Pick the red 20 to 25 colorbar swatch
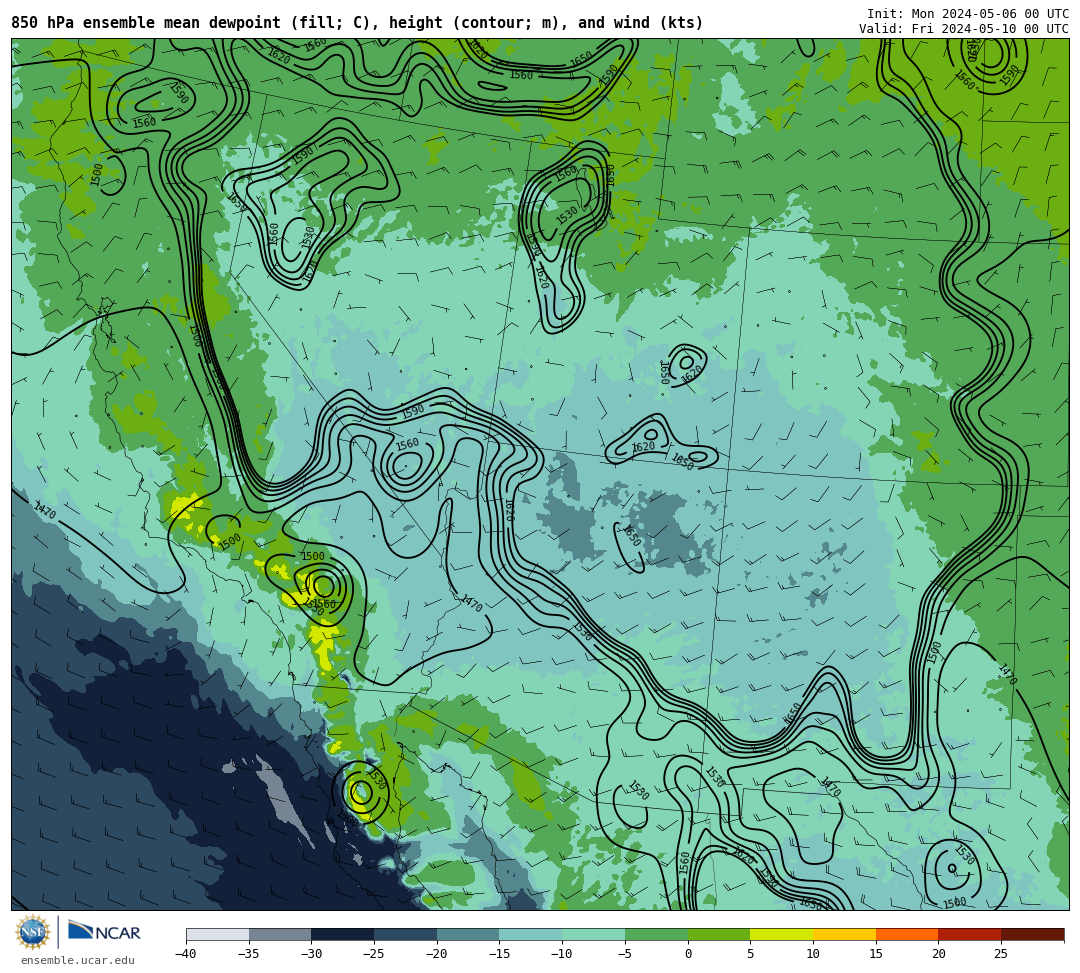 tap(970, 934)
